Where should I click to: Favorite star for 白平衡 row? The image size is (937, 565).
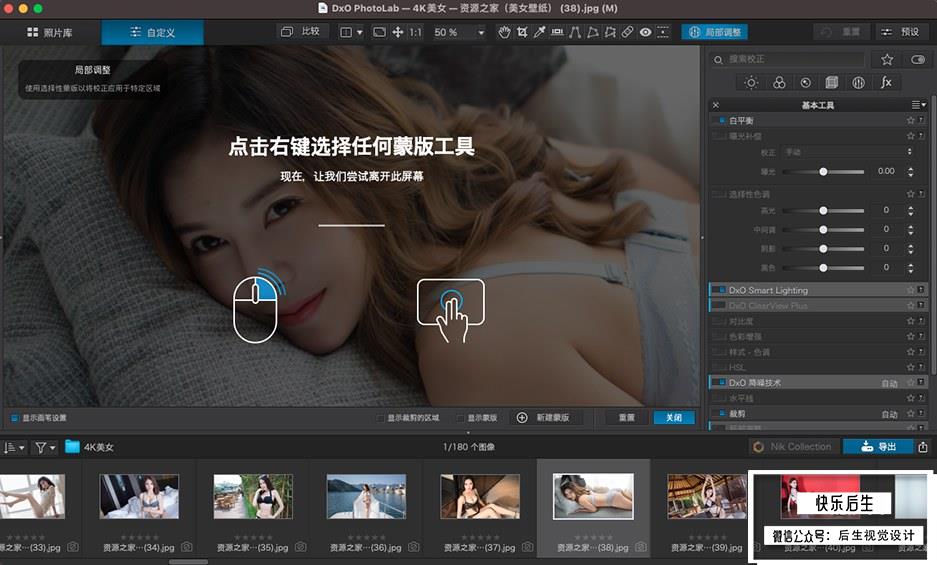911,120
